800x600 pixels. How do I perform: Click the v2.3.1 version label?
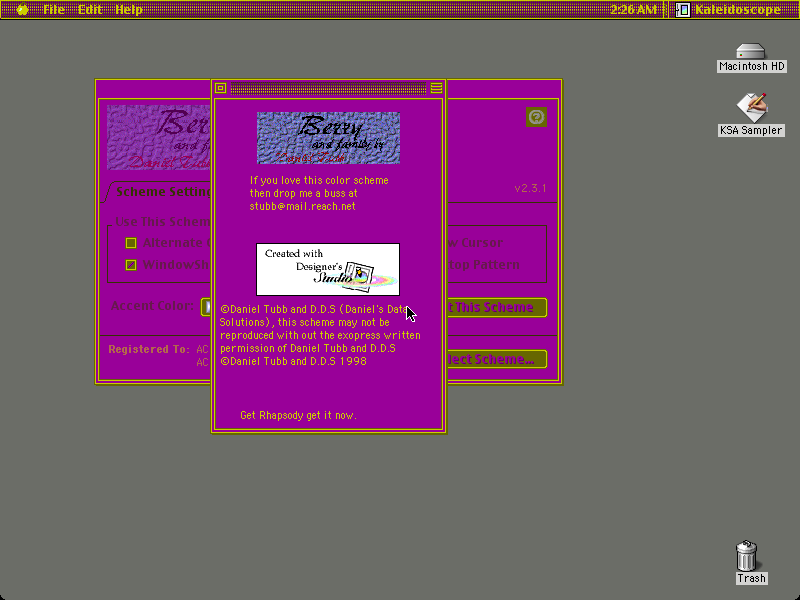point(531,188)
